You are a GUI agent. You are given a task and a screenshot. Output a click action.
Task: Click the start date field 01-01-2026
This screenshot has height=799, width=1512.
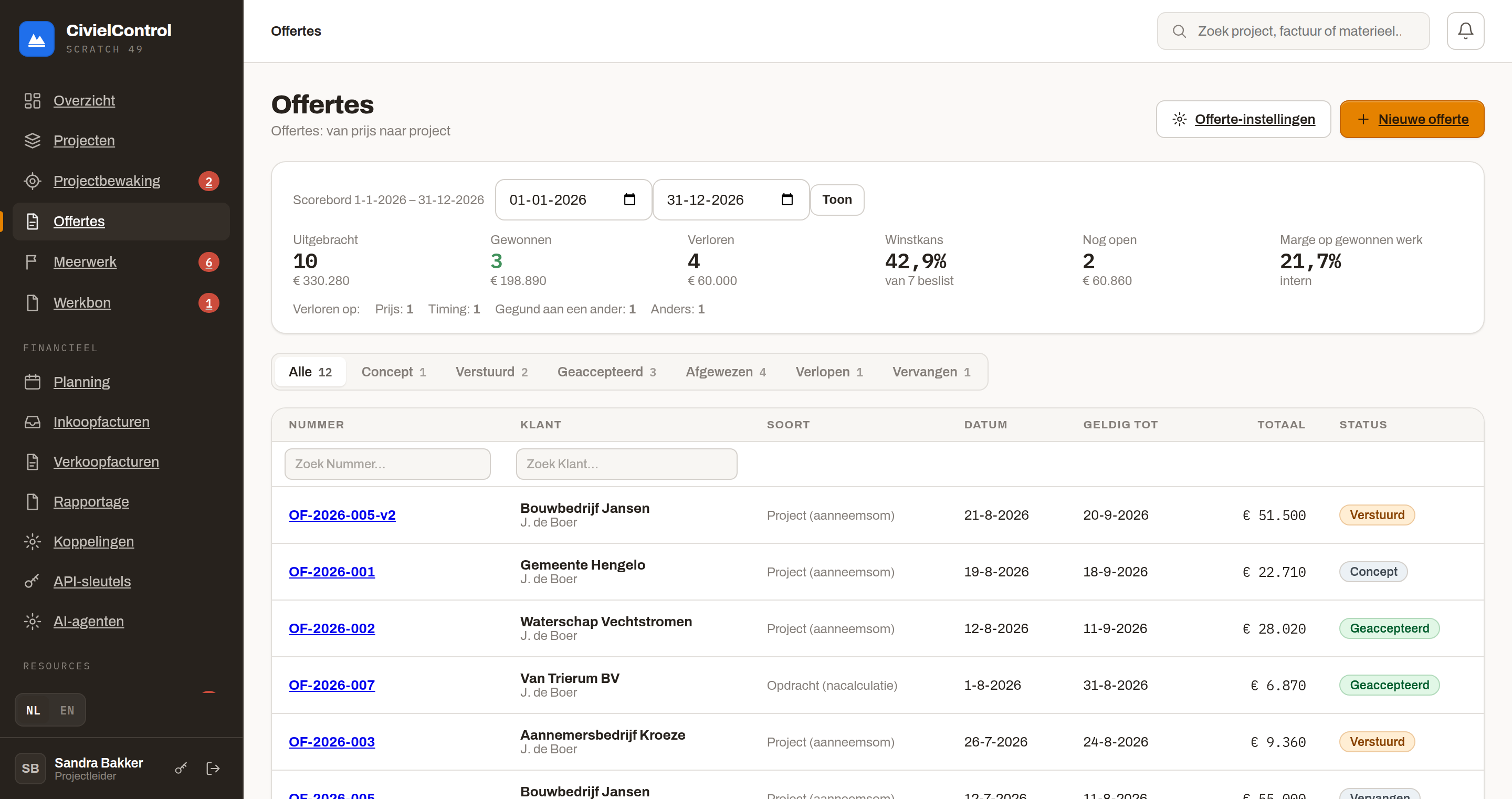(x=573, y=199)
